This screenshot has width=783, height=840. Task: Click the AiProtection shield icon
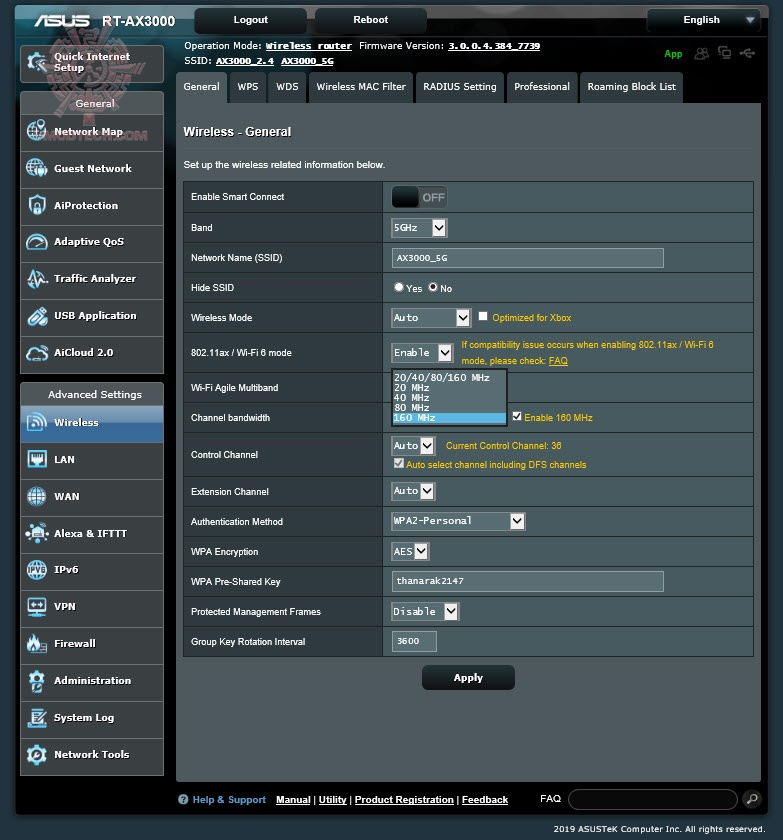click(x=37, y=205)
